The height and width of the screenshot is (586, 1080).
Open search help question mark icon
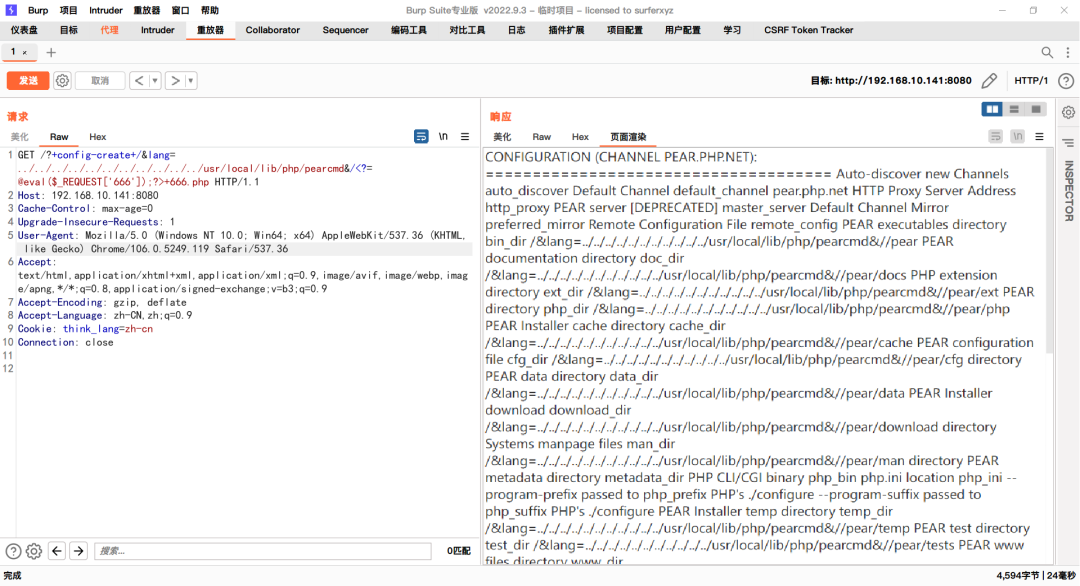(13, 551)
